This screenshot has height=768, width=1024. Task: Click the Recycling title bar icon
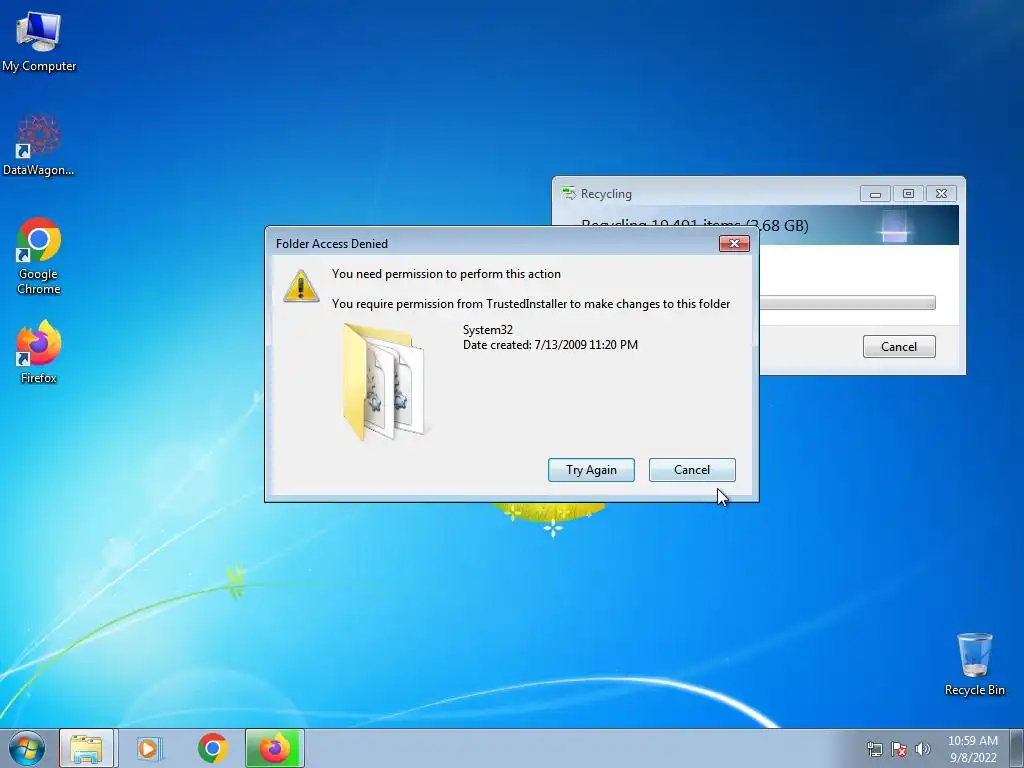point(569,193)
